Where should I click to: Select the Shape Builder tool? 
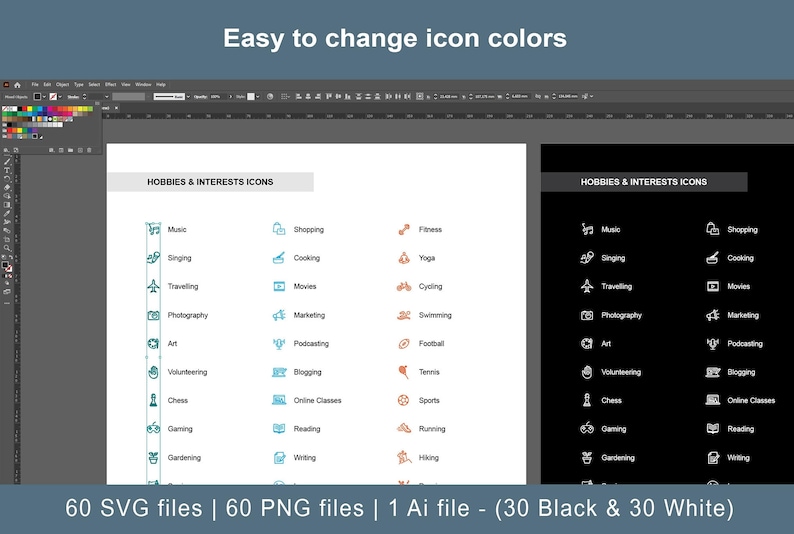click(x=7, y=196)
